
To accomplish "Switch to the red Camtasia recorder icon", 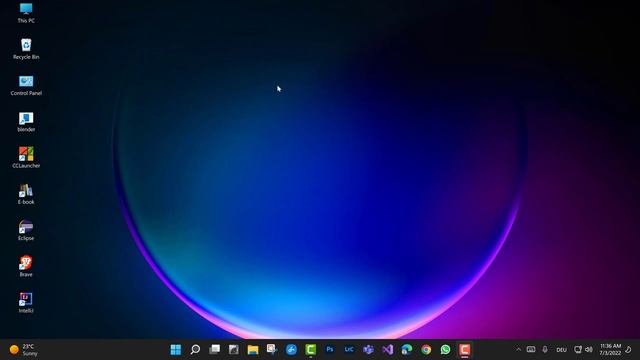I will pyautogui.click(x=464, y=349).
